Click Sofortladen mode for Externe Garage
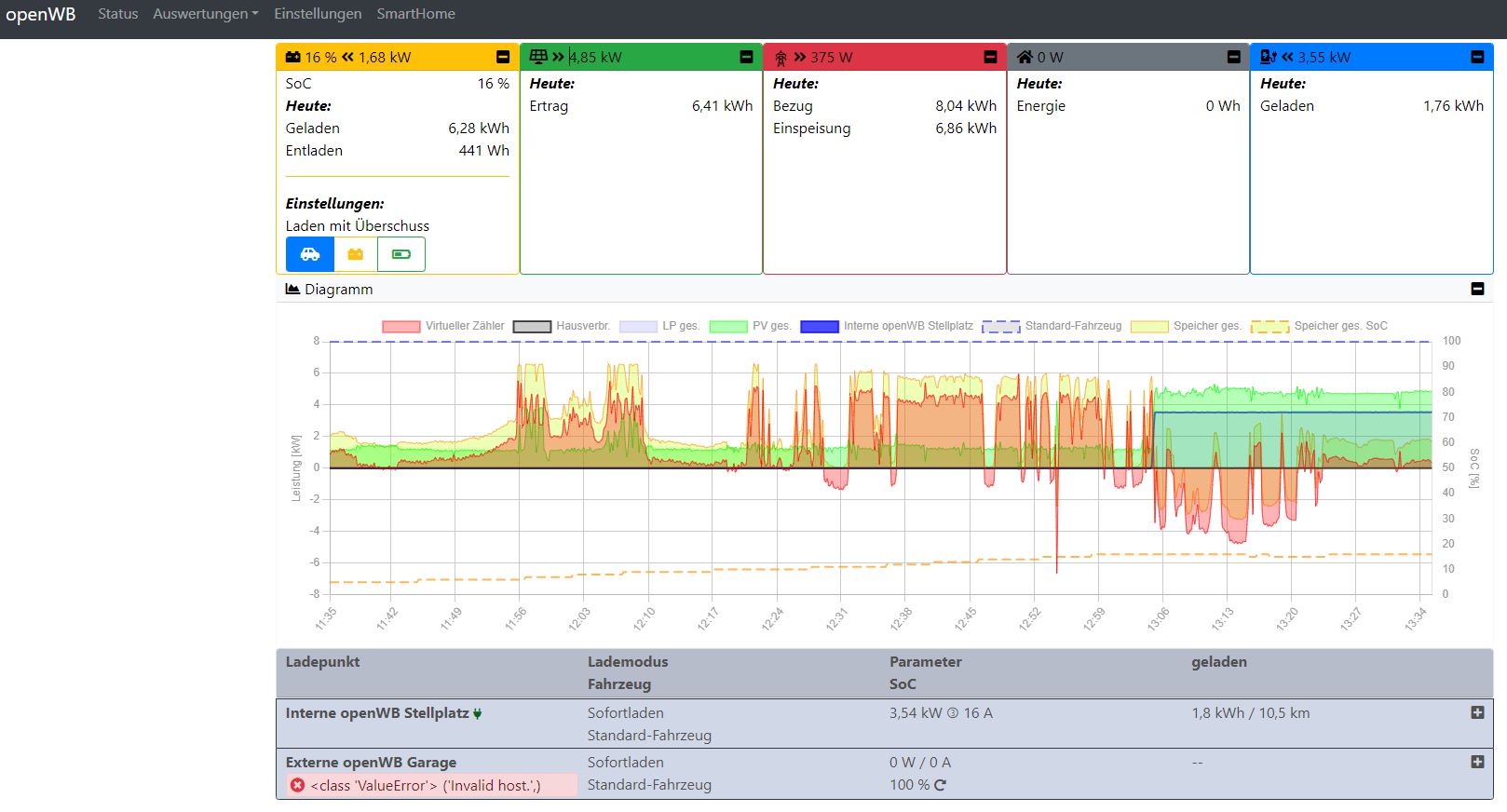The height and width of the screenshot is (812, 1507). coord(626,762)
